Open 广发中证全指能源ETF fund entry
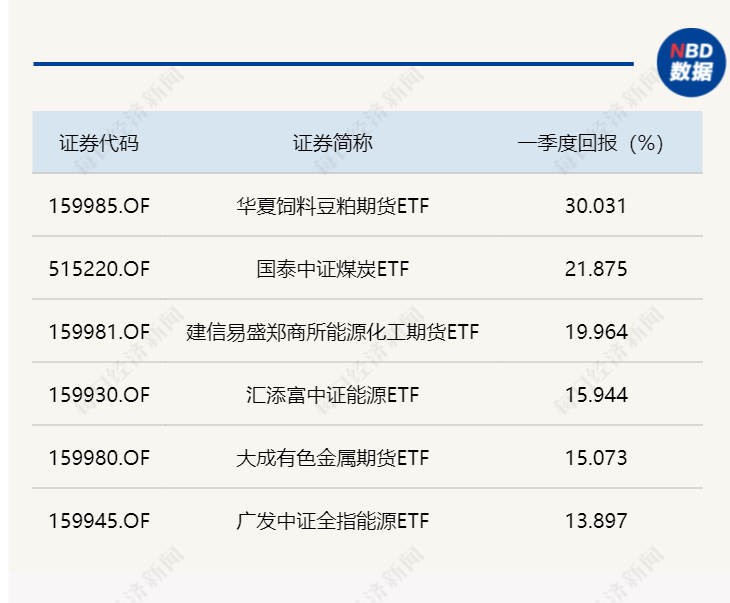 point(332,521)
